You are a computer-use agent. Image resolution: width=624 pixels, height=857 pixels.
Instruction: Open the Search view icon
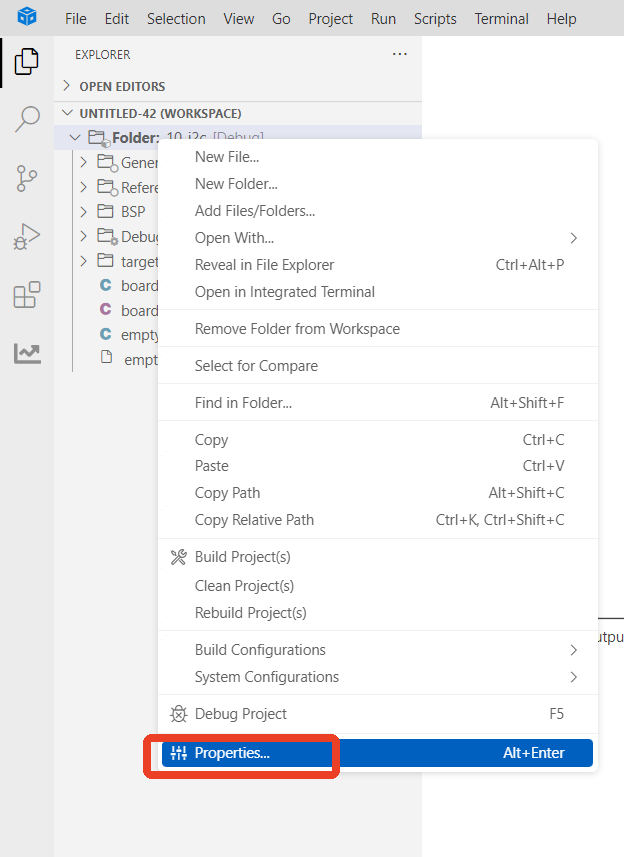click(27, 119)
